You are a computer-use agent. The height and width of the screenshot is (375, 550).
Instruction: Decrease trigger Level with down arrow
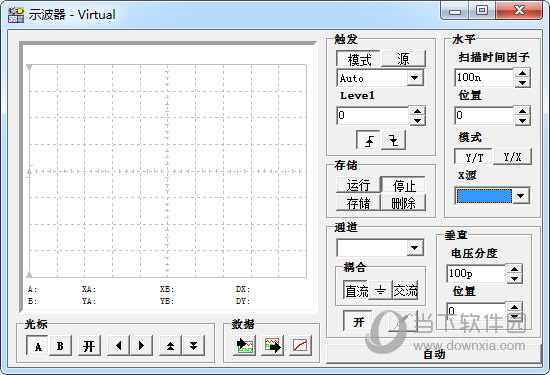(x=417, y=121)
